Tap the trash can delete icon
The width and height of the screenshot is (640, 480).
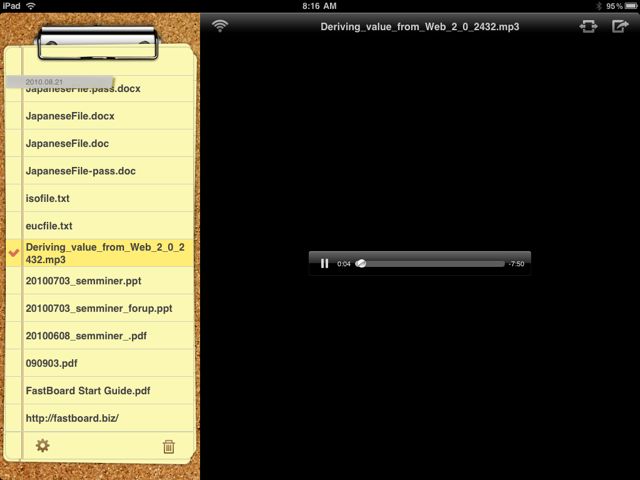pos(169,446)
